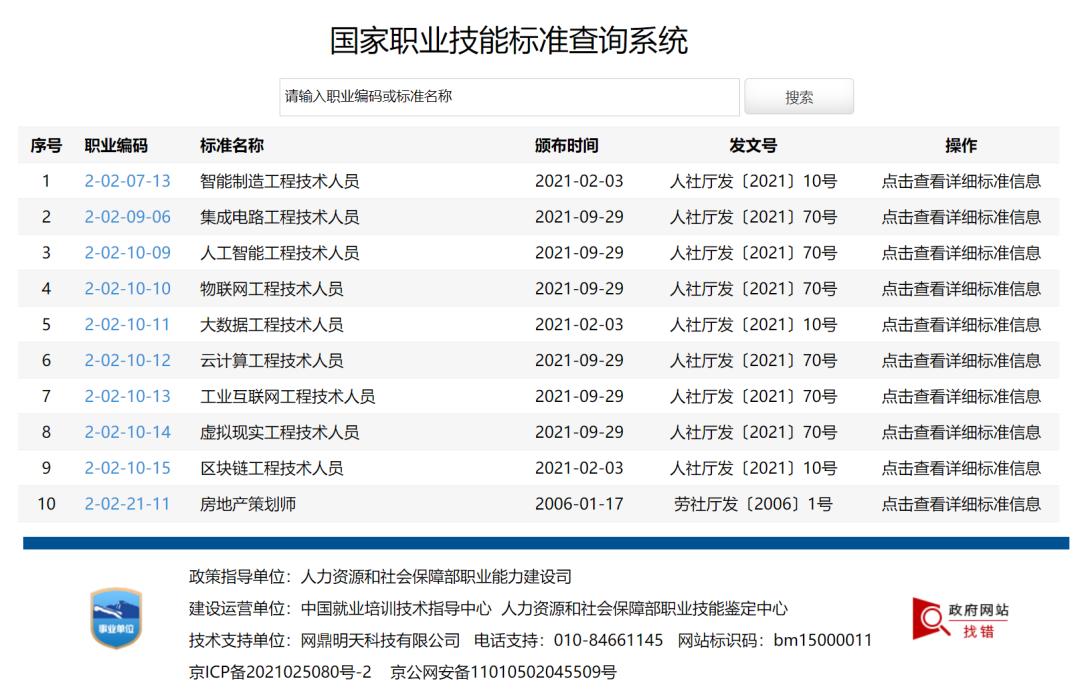Image resolution: width=1080 pixels, height=683 pixels.
Task: Click the support phone 010-84661145
Action: tap(608, 640)
